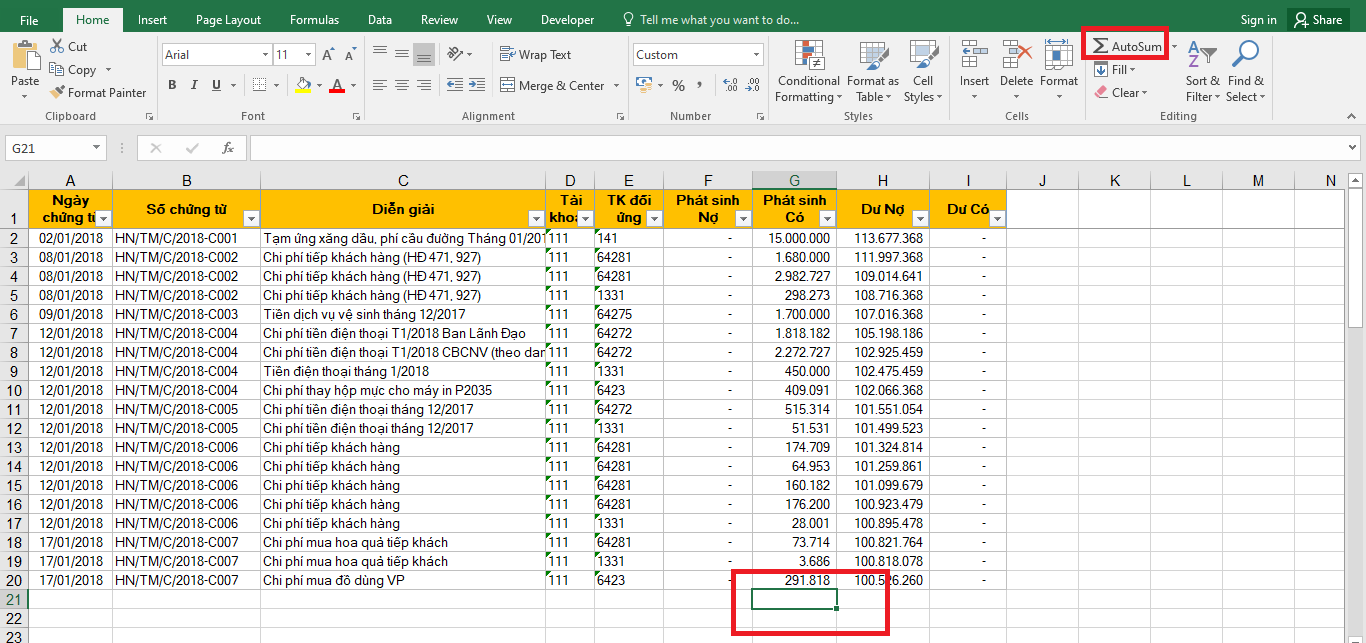The width and height of the screenshot is (1366, 643).
Task: Click the Sort & Filter icon
Action: [1202, 72]
